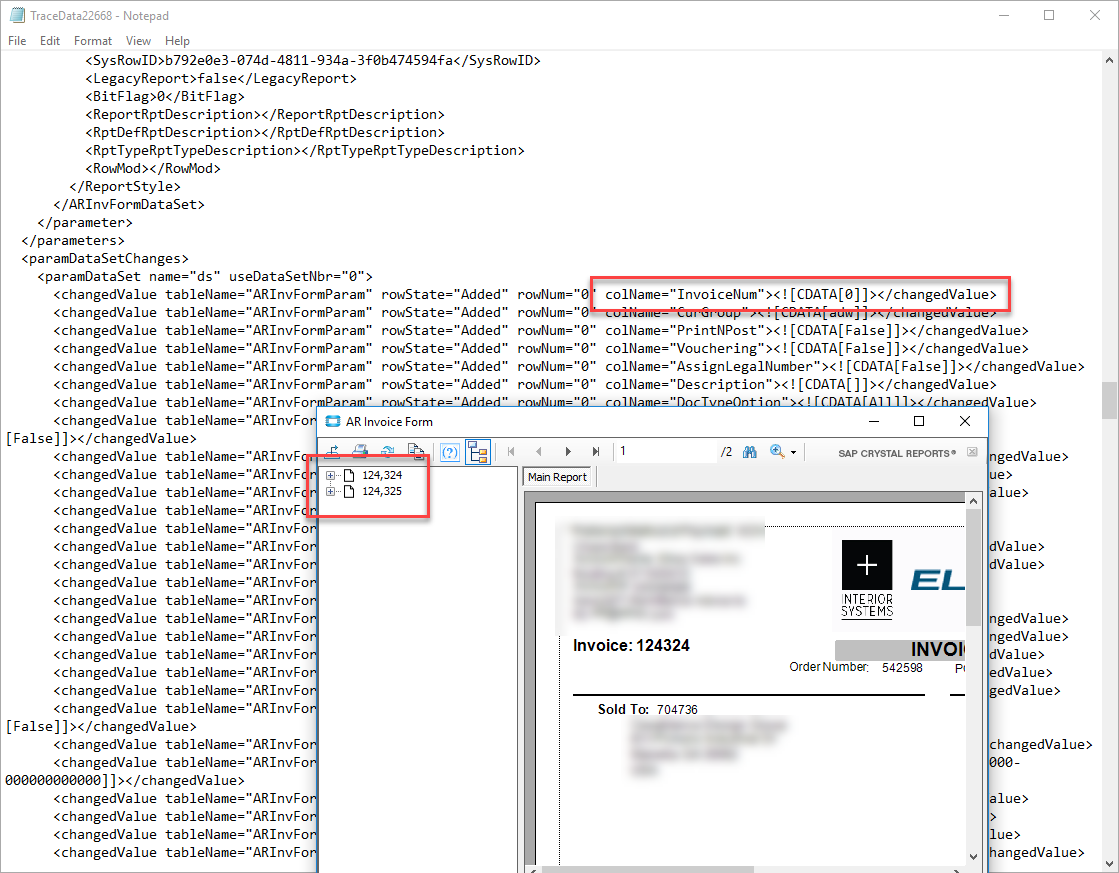Click report viewer scrollbar down arrow
Viewport: 1119px width, 873px height.
(x=973, y=857)
